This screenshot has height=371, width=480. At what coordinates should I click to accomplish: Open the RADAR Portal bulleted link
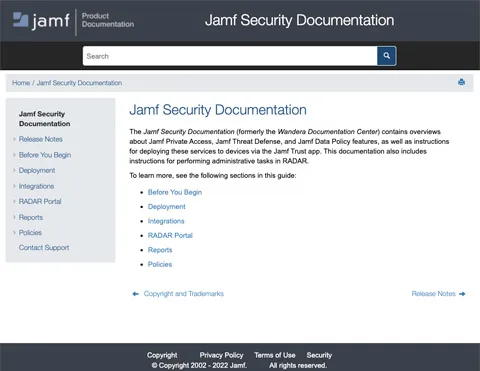(x=170, y=235)
